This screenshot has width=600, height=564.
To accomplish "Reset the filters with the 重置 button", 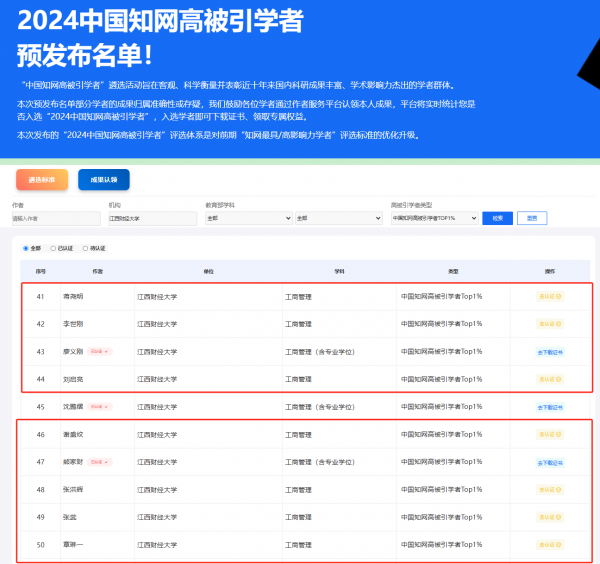I will (x=532, y=218).
